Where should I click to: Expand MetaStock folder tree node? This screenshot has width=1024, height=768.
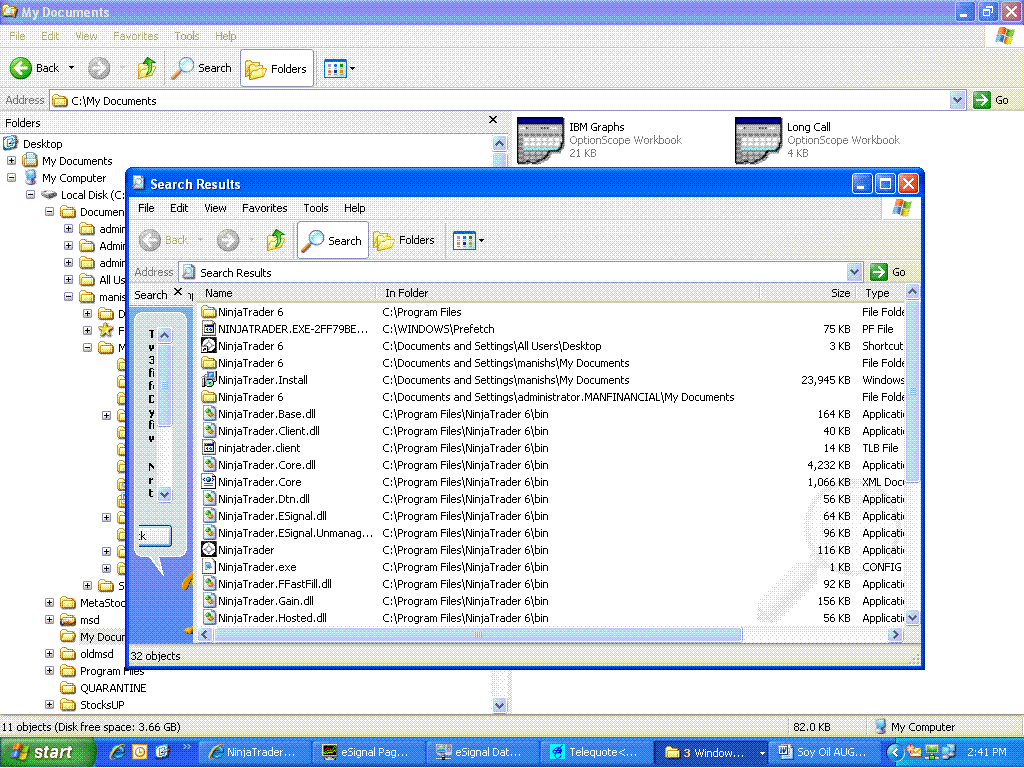click(49, 602)
